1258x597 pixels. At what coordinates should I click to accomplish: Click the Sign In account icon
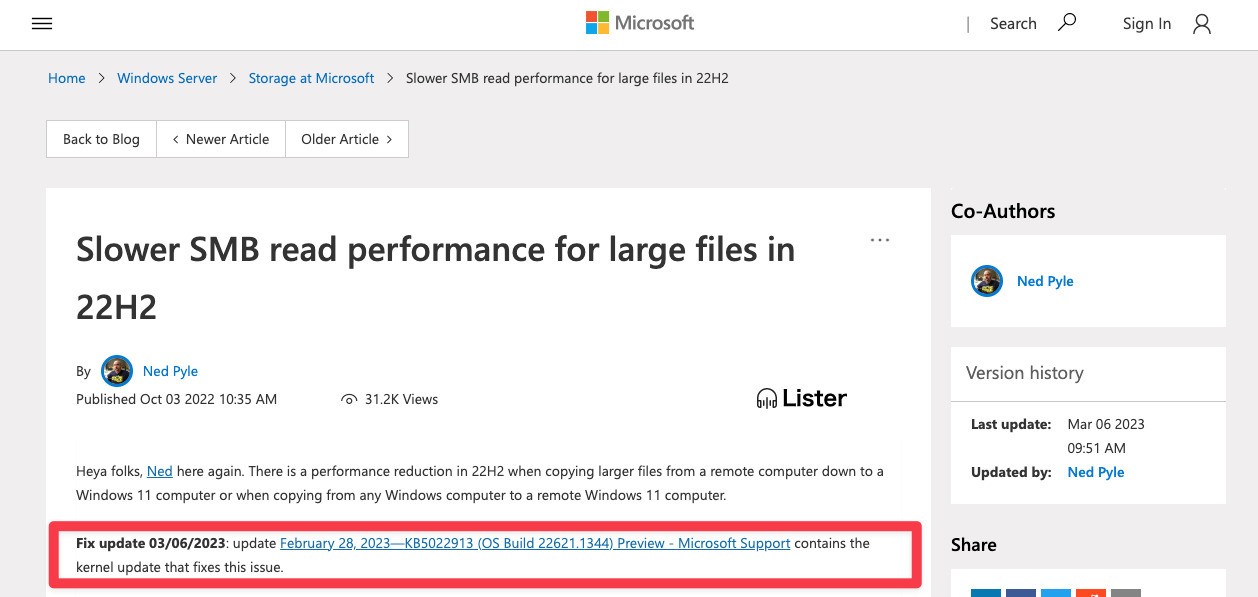(1201, 24)
